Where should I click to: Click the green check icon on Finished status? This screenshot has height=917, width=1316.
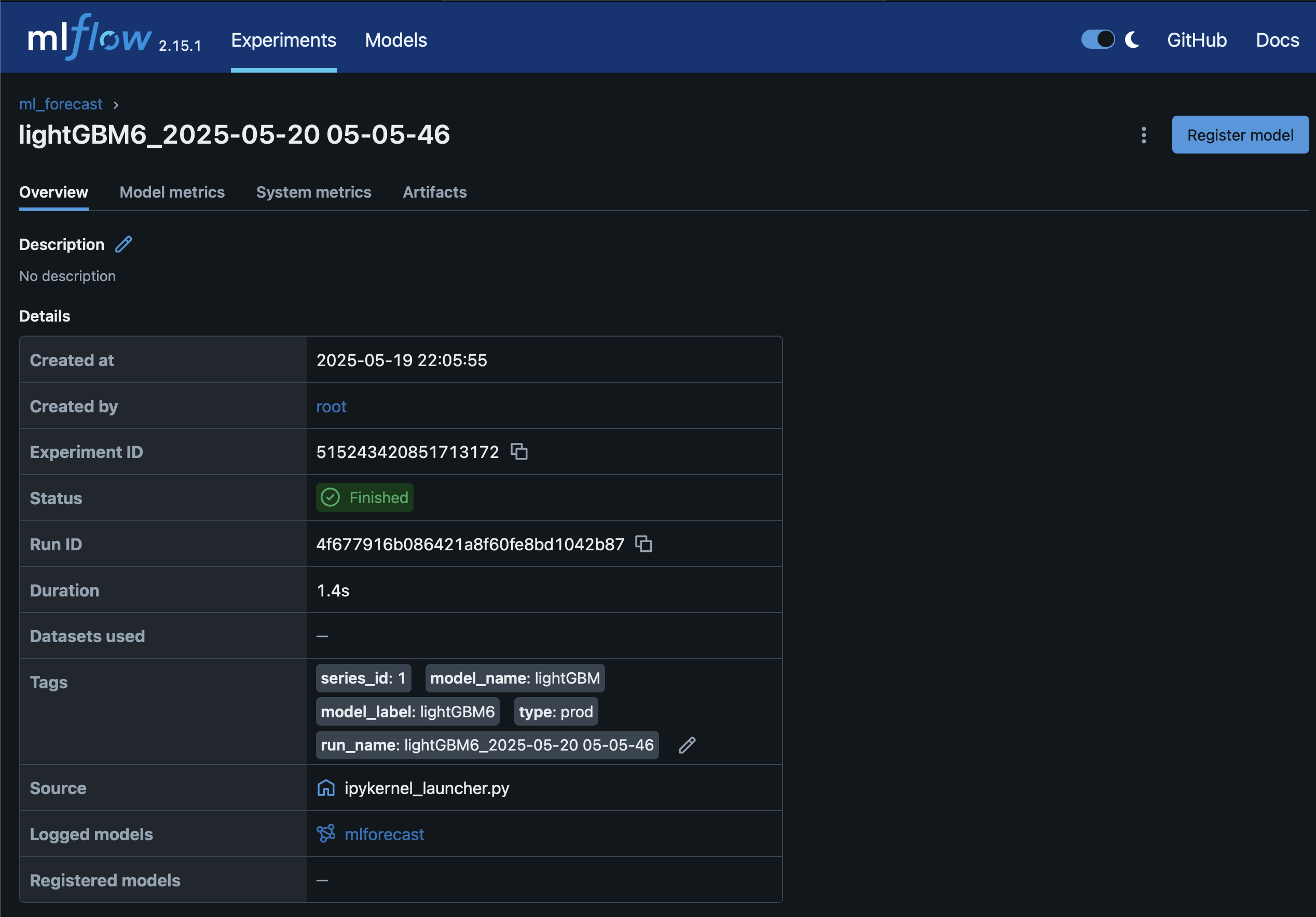[330, 497]
